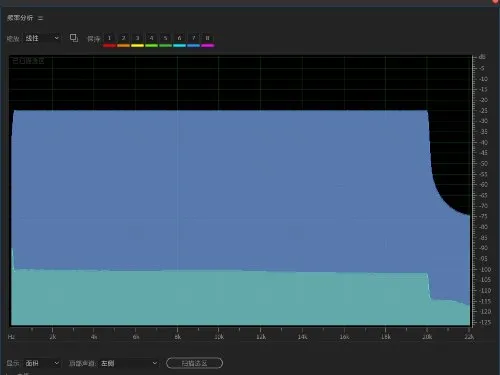This screenshot has width=500, height=375.
Task: Toggle hold button 2 with orange bar
Action: (123, 38)
